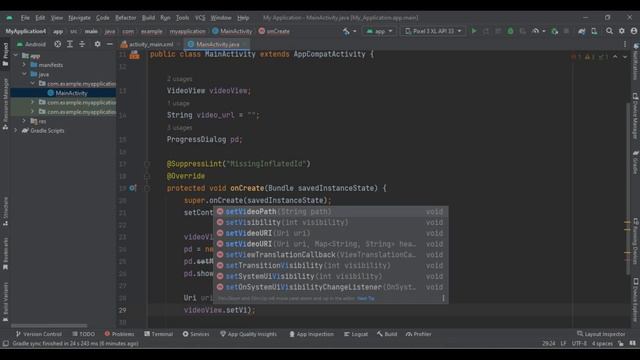This screenshot has width=640, height=360.
Task: Select MainActivity in project tree
Action: (63, 93)
